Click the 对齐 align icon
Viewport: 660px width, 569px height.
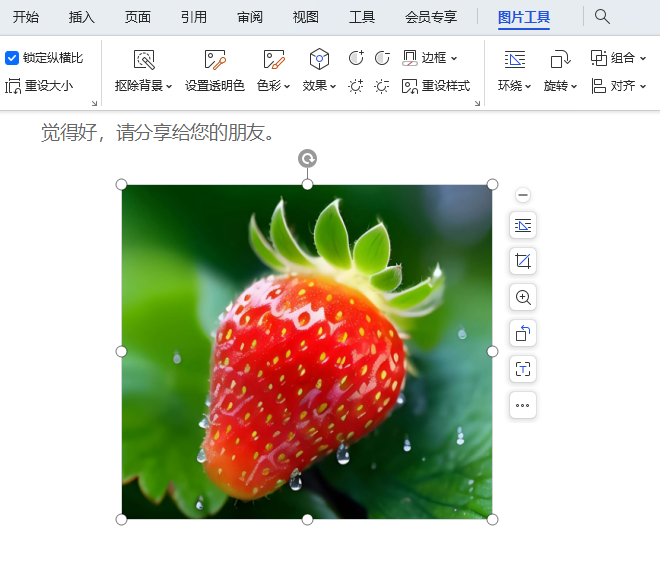click(x=599, y=86)
